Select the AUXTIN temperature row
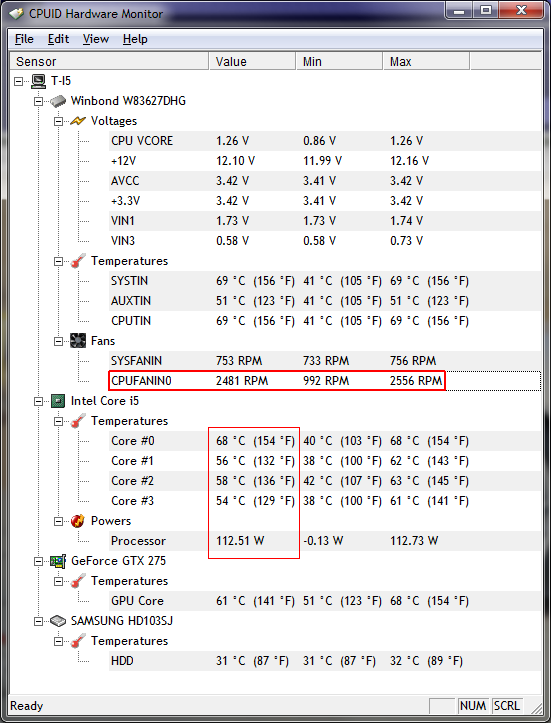Viewport: 551px width, 723px height. (x=325, y=301)
